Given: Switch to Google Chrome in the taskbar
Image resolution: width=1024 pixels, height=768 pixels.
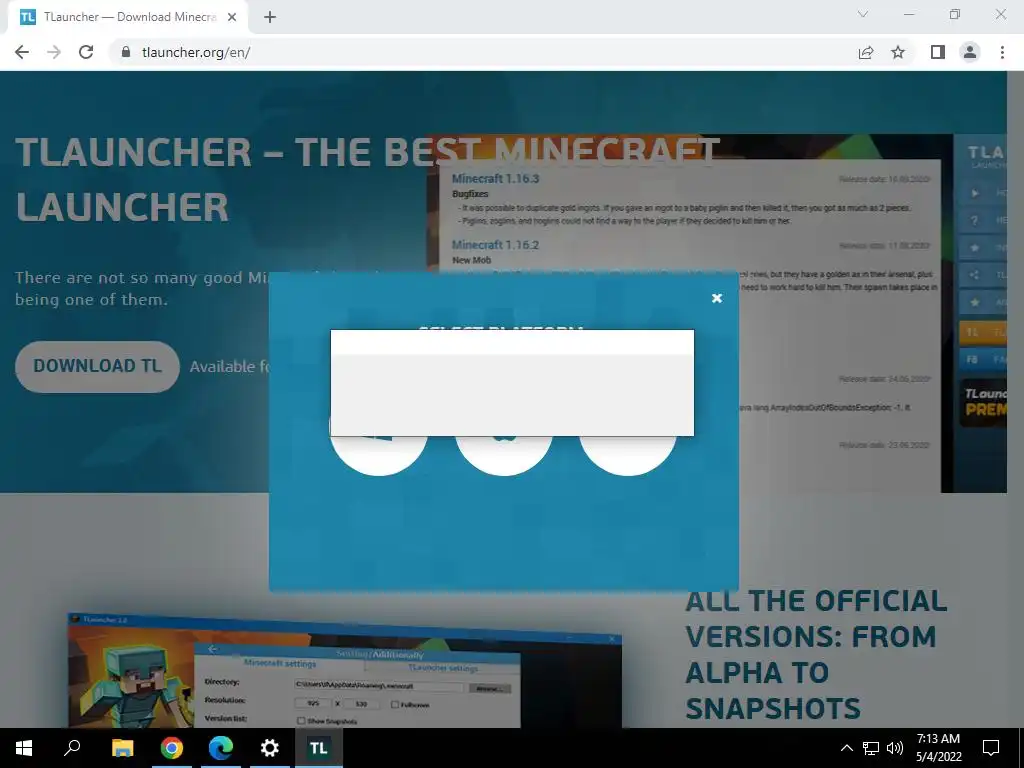Looking at the screenshot, I should pyautogui.click(x=172, y=748).
